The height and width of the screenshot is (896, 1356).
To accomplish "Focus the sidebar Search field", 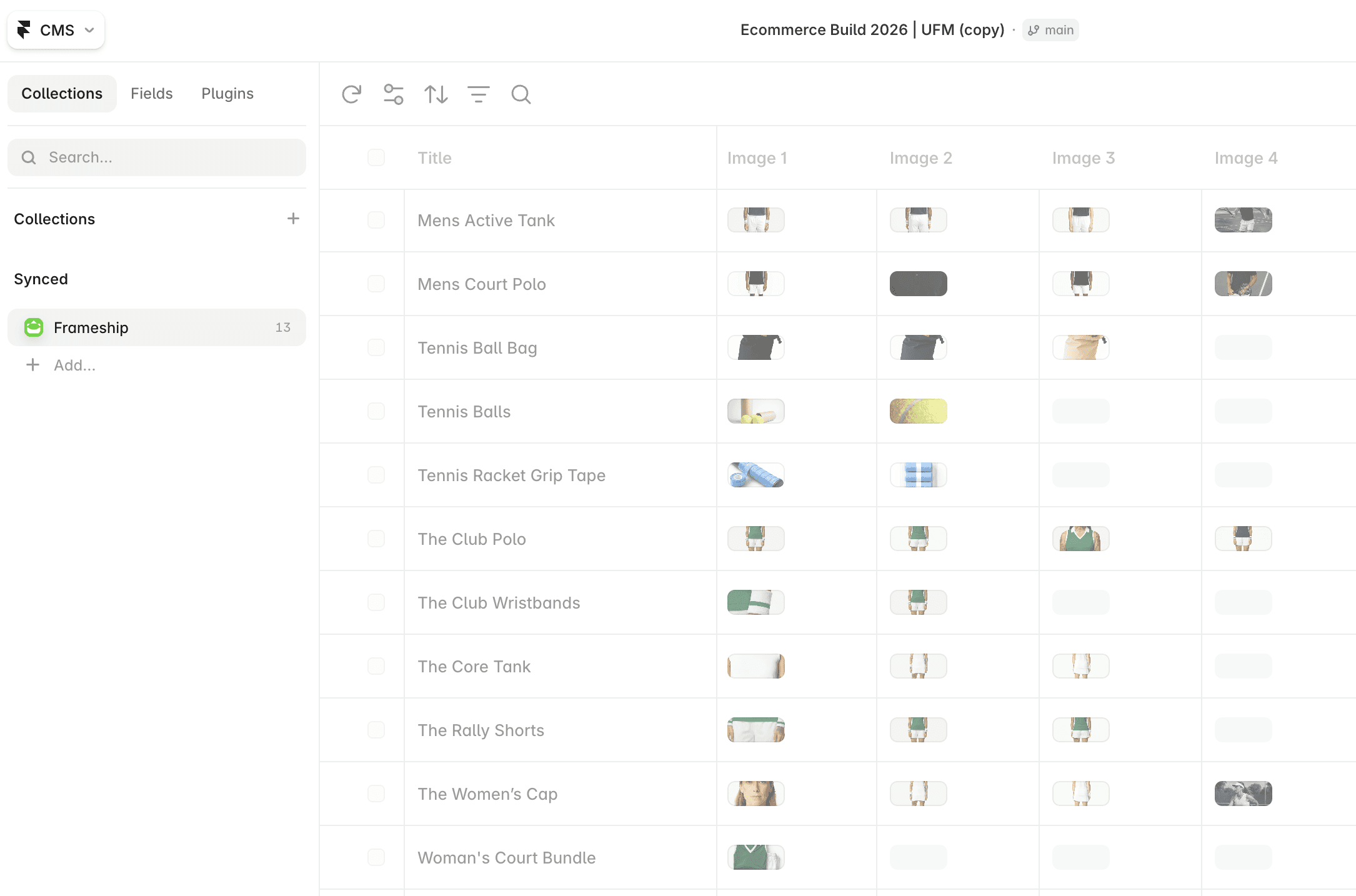I will tap(157, 157).
